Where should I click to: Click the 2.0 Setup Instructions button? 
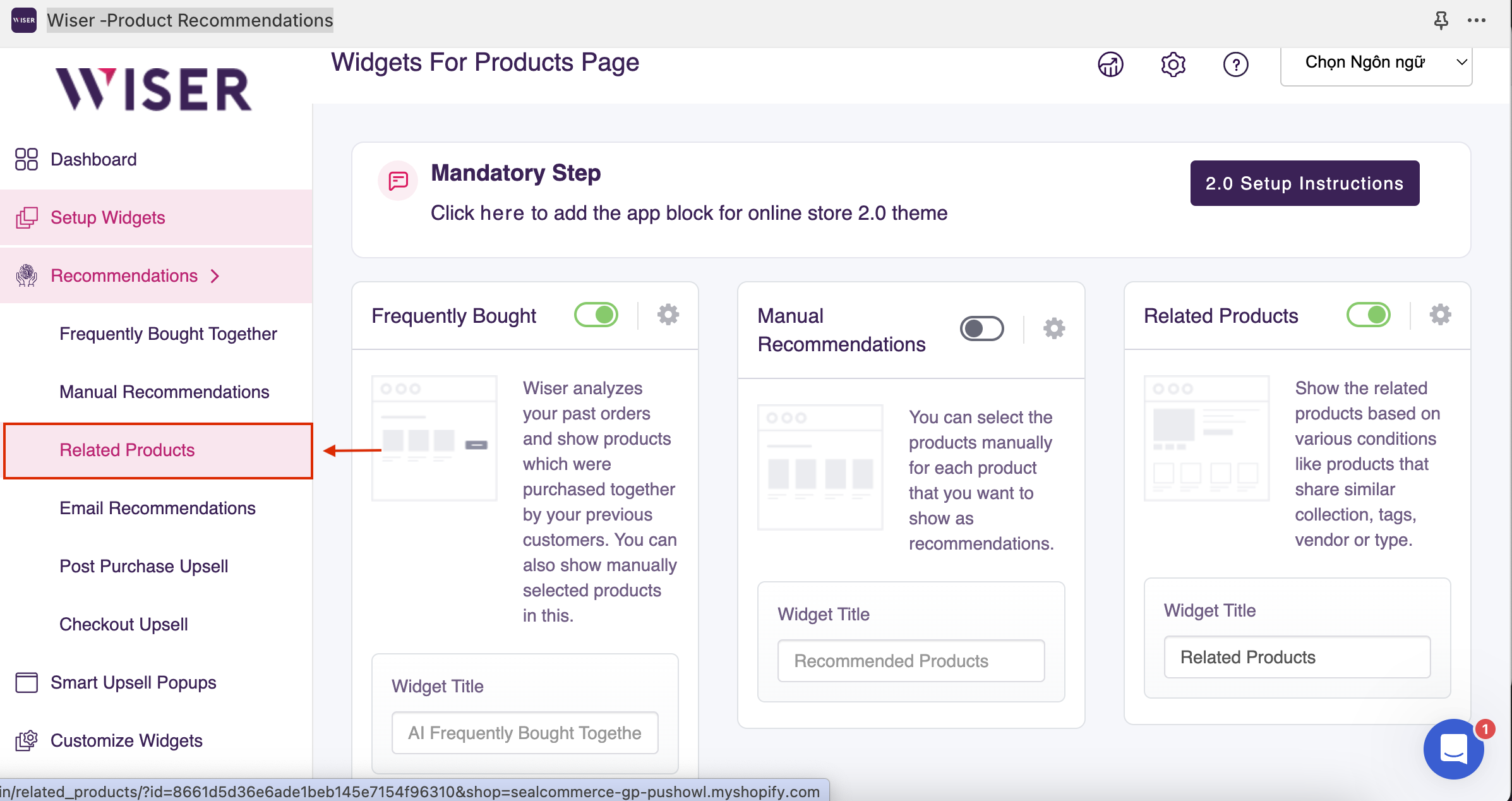1304,183
